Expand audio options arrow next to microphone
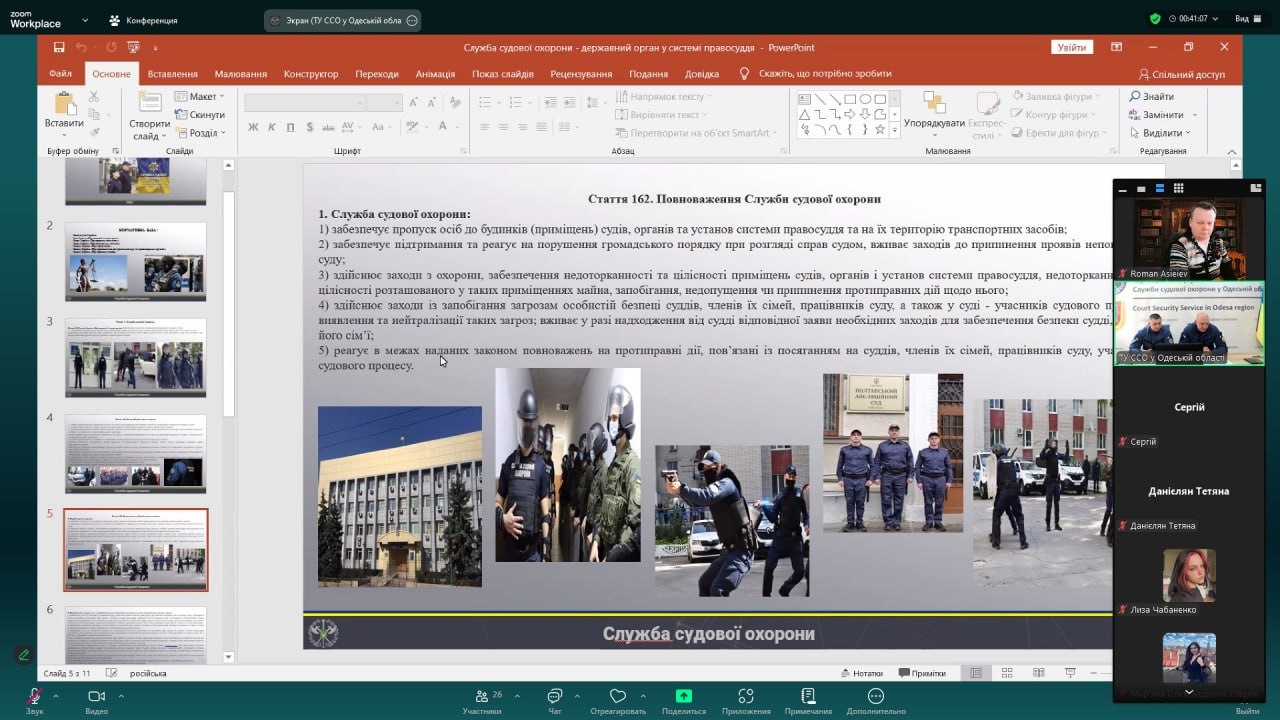 click(x=56, y=695)
